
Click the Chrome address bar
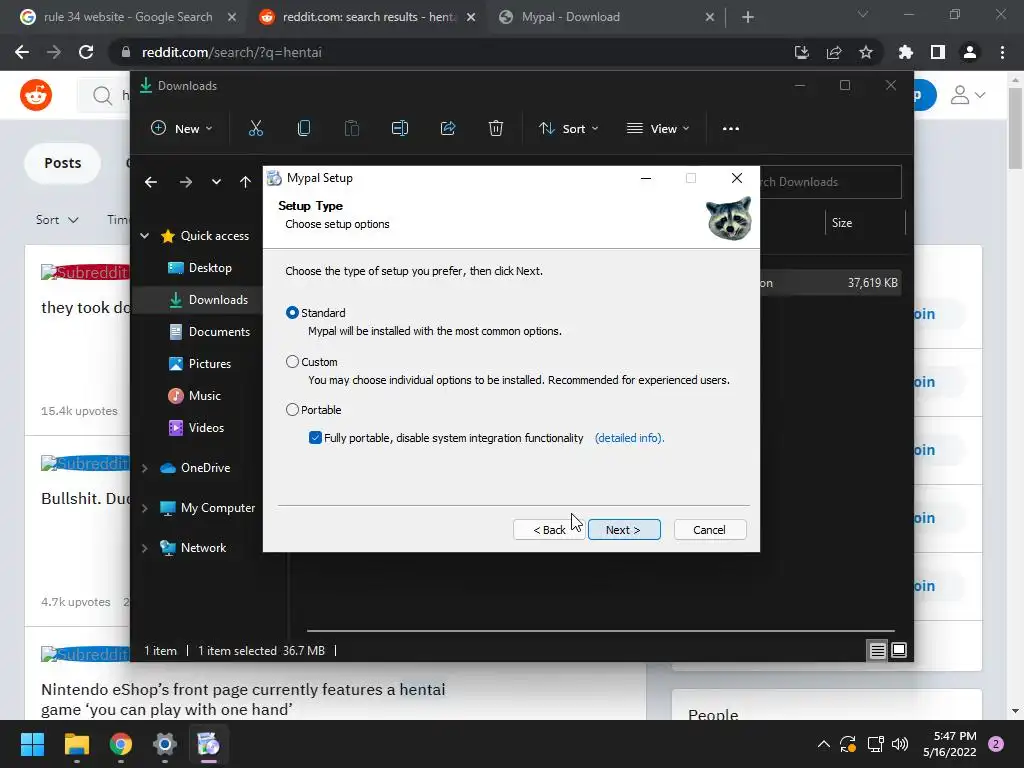[451, 52]
